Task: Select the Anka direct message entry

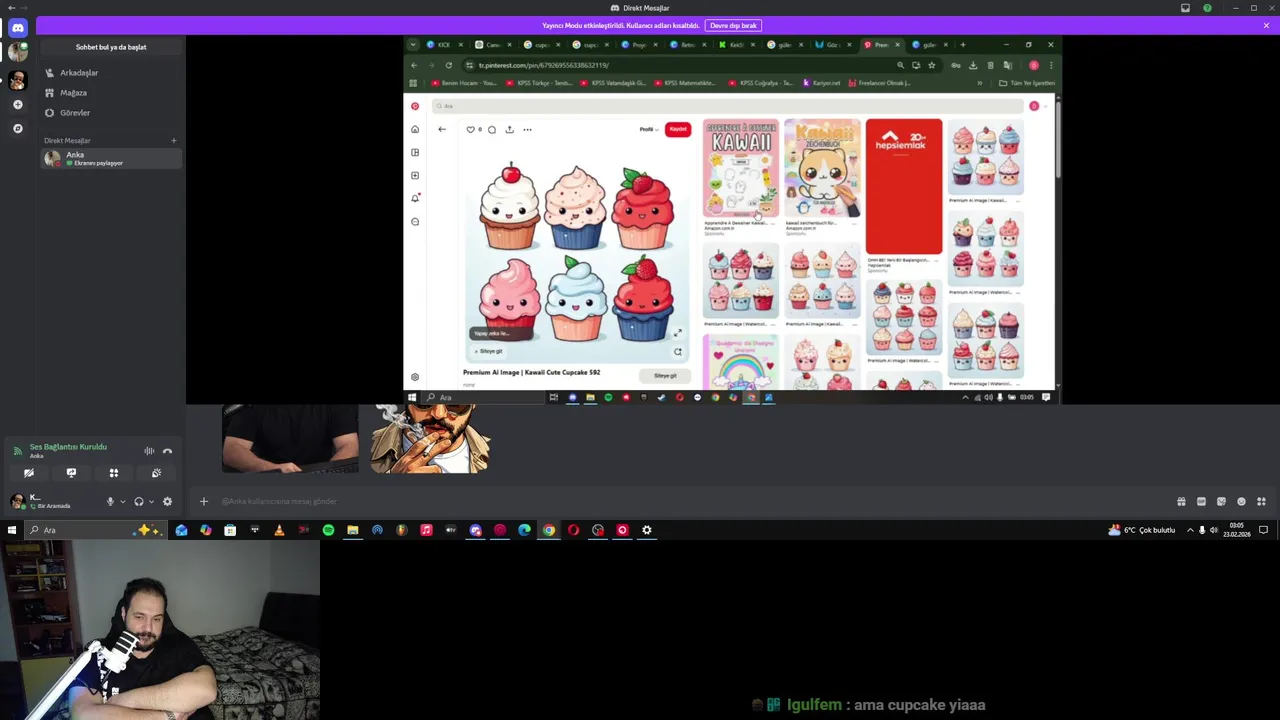Action: [x=110, y=159]
